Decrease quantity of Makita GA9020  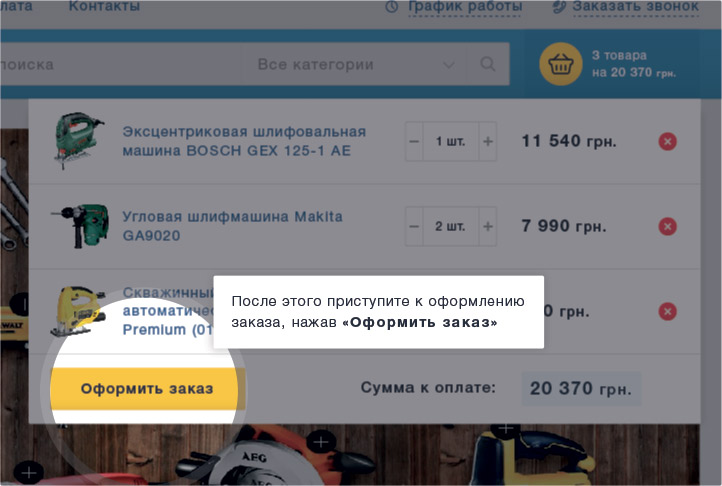coord(414,226)
